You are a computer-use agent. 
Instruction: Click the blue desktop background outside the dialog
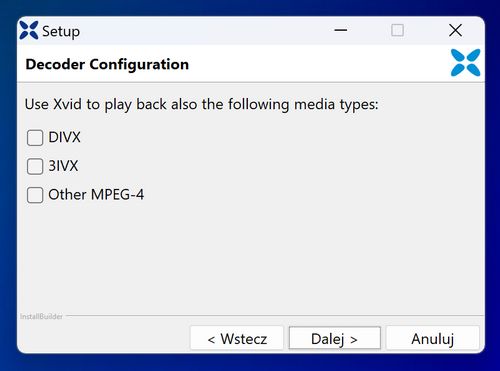click(x=250, y=363)
